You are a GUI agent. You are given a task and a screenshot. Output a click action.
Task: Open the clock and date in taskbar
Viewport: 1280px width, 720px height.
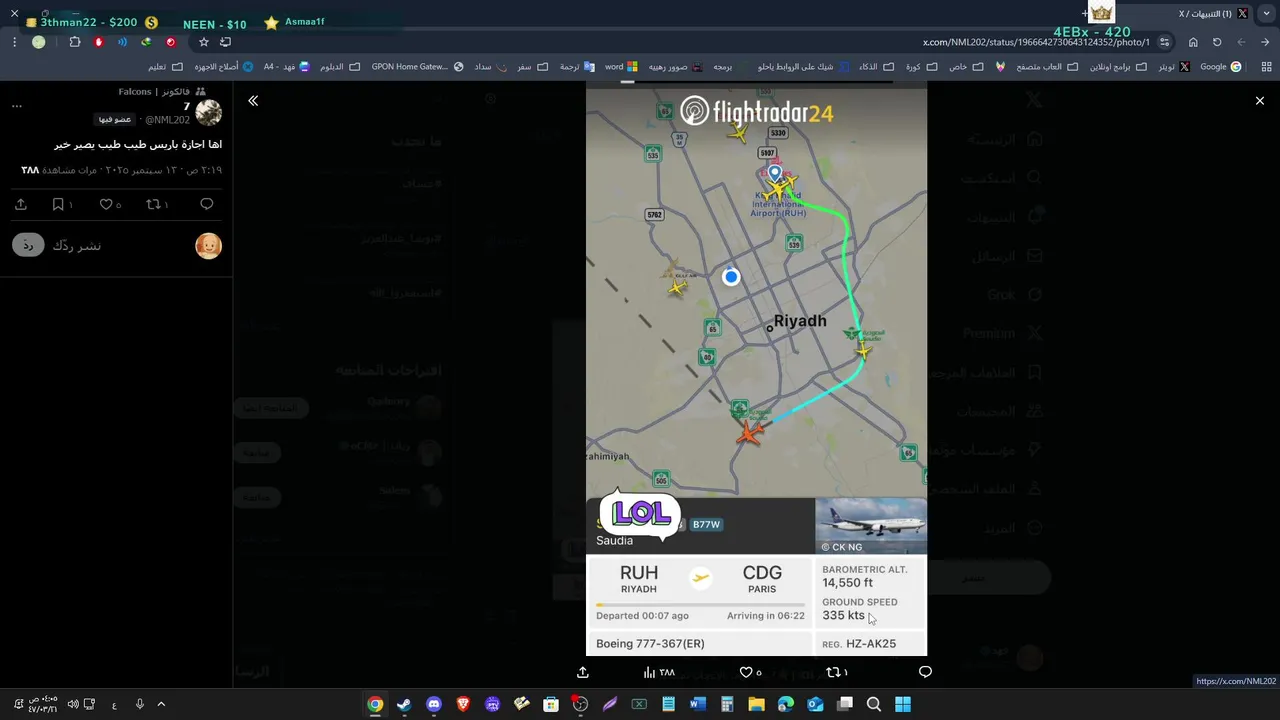(42, 704)
